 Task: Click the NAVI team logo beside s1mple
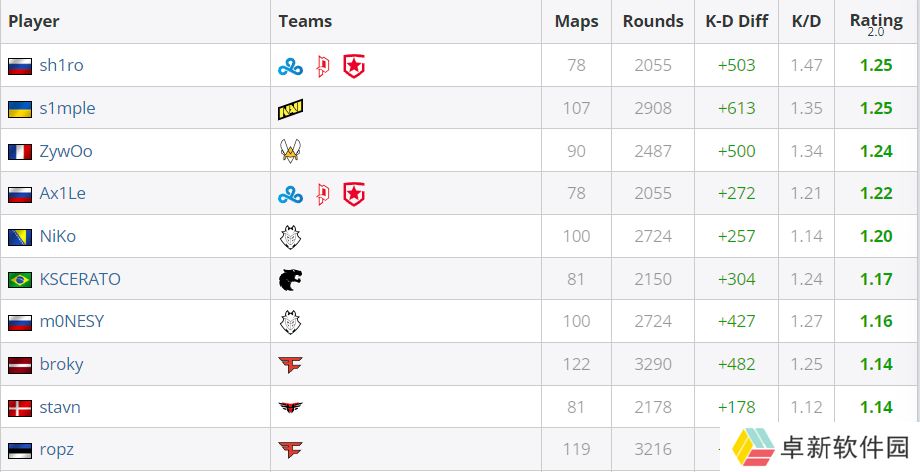coord(290,109)
